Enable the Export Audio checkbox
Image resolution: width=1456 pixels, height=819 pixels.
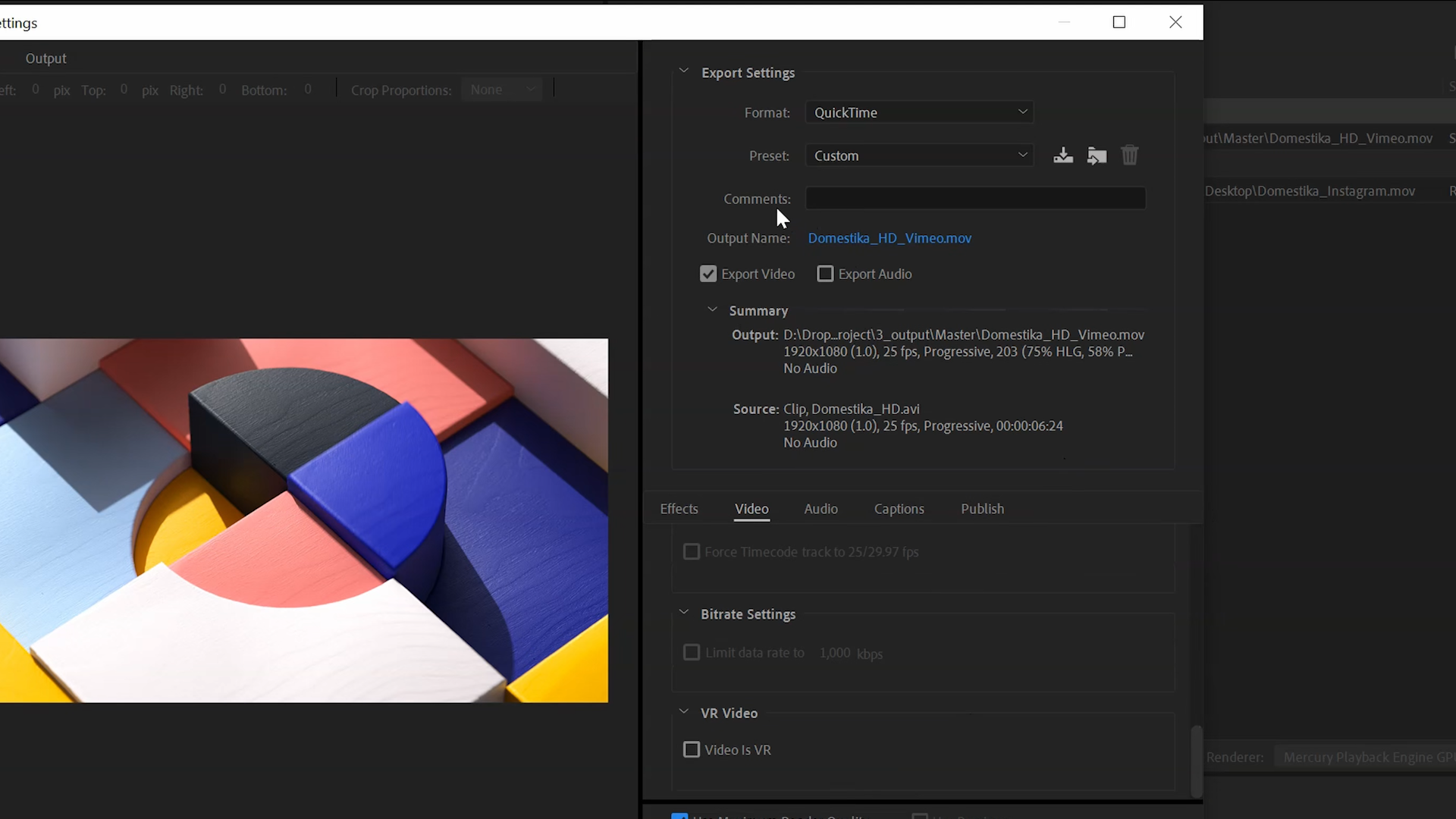(x=825, y=274)
